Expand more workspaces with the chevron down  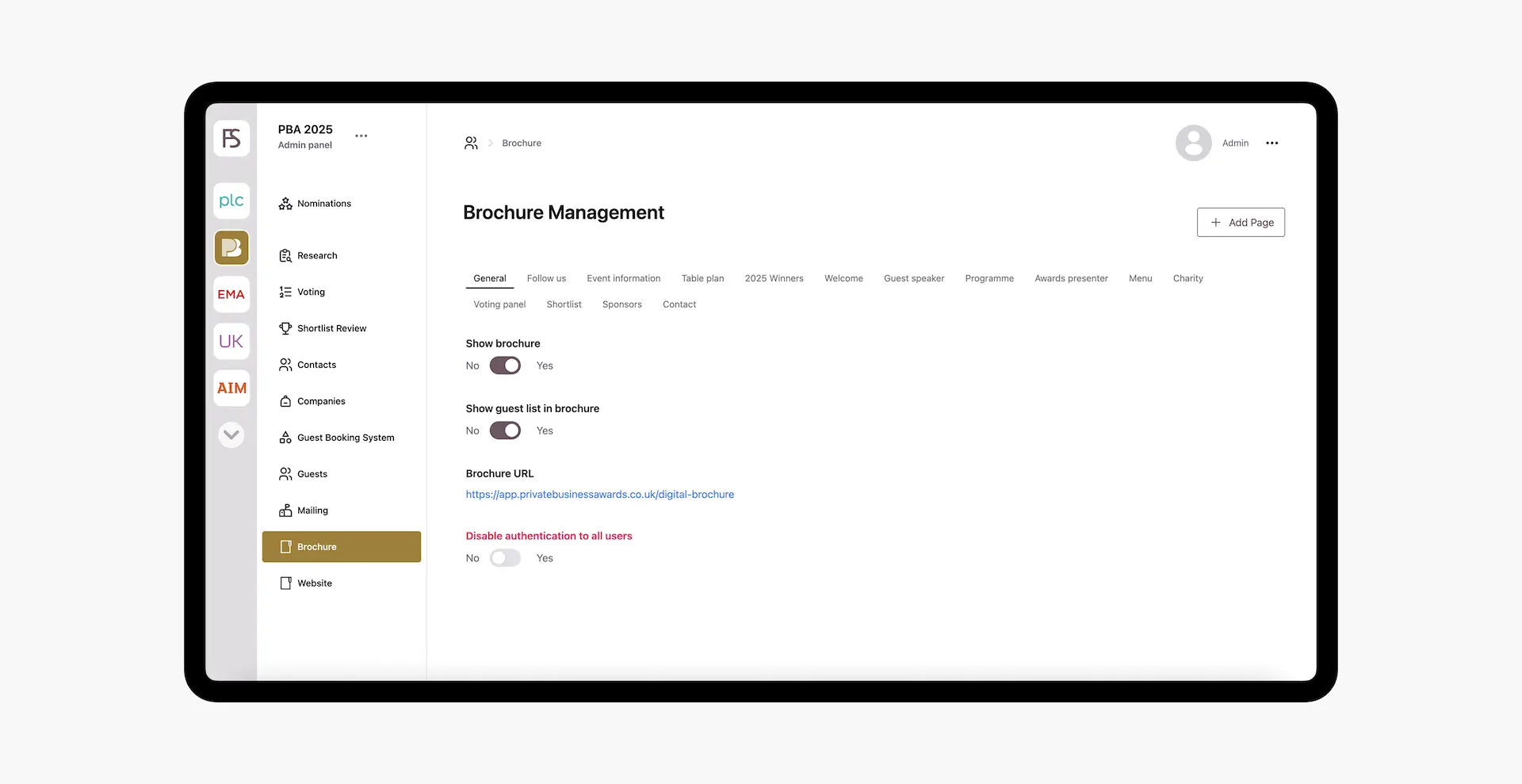pos(231,434)
